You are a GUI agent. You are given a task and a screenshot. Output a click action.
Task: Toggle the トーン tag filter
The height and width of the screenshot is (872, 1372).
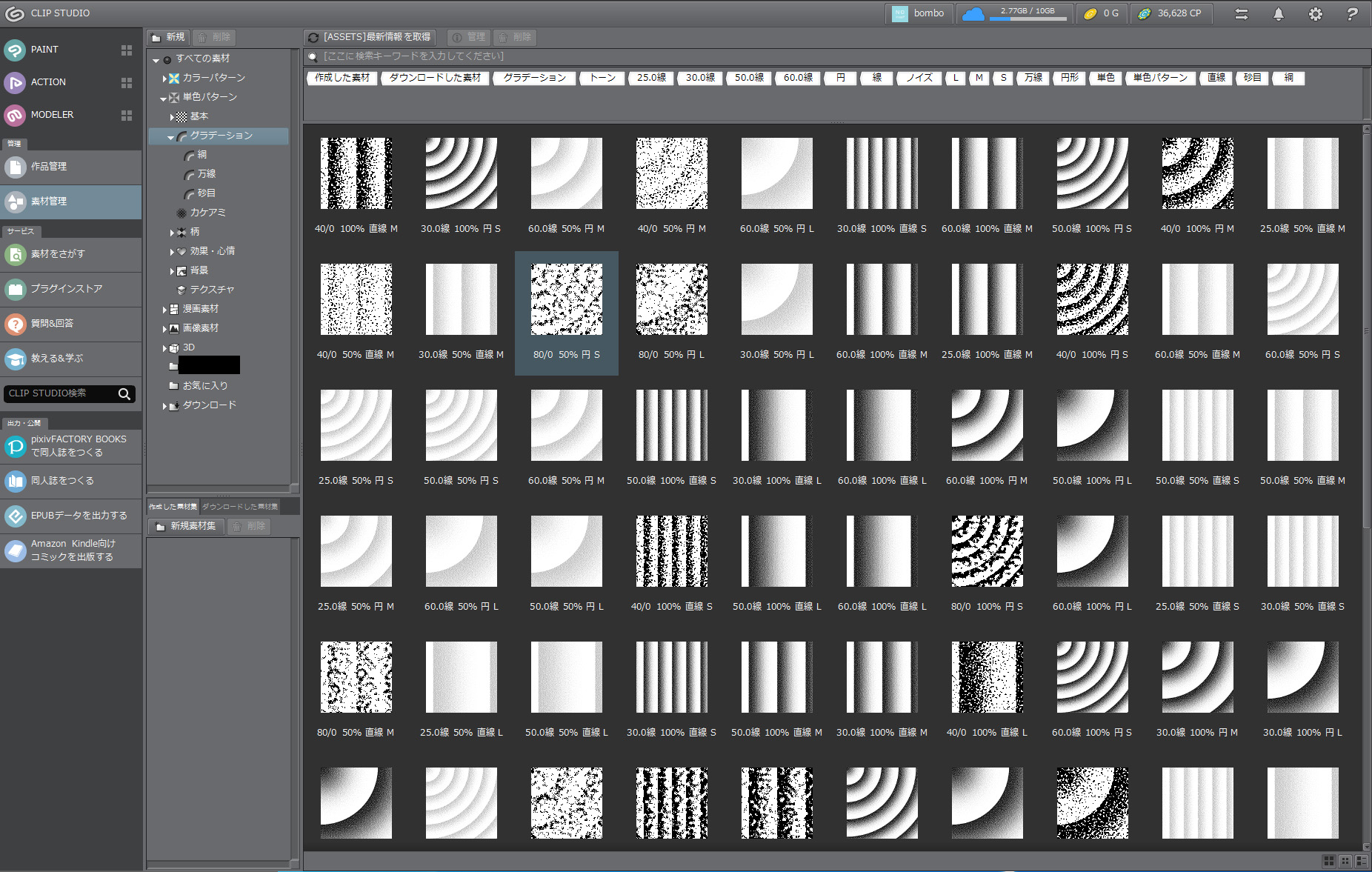point(602,78)
